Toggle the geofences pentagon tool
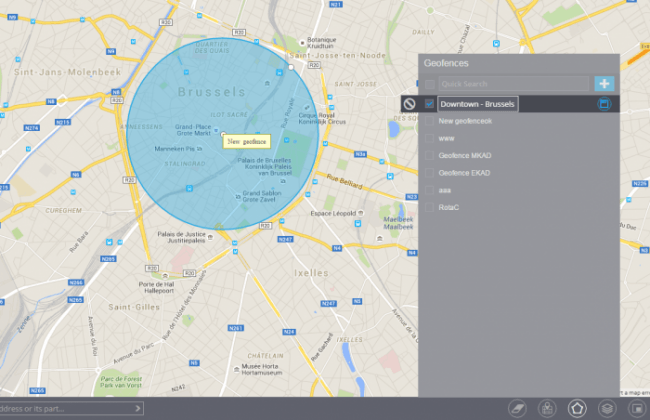The height and width of the screenshot is (420, 650). coord(577,409)
